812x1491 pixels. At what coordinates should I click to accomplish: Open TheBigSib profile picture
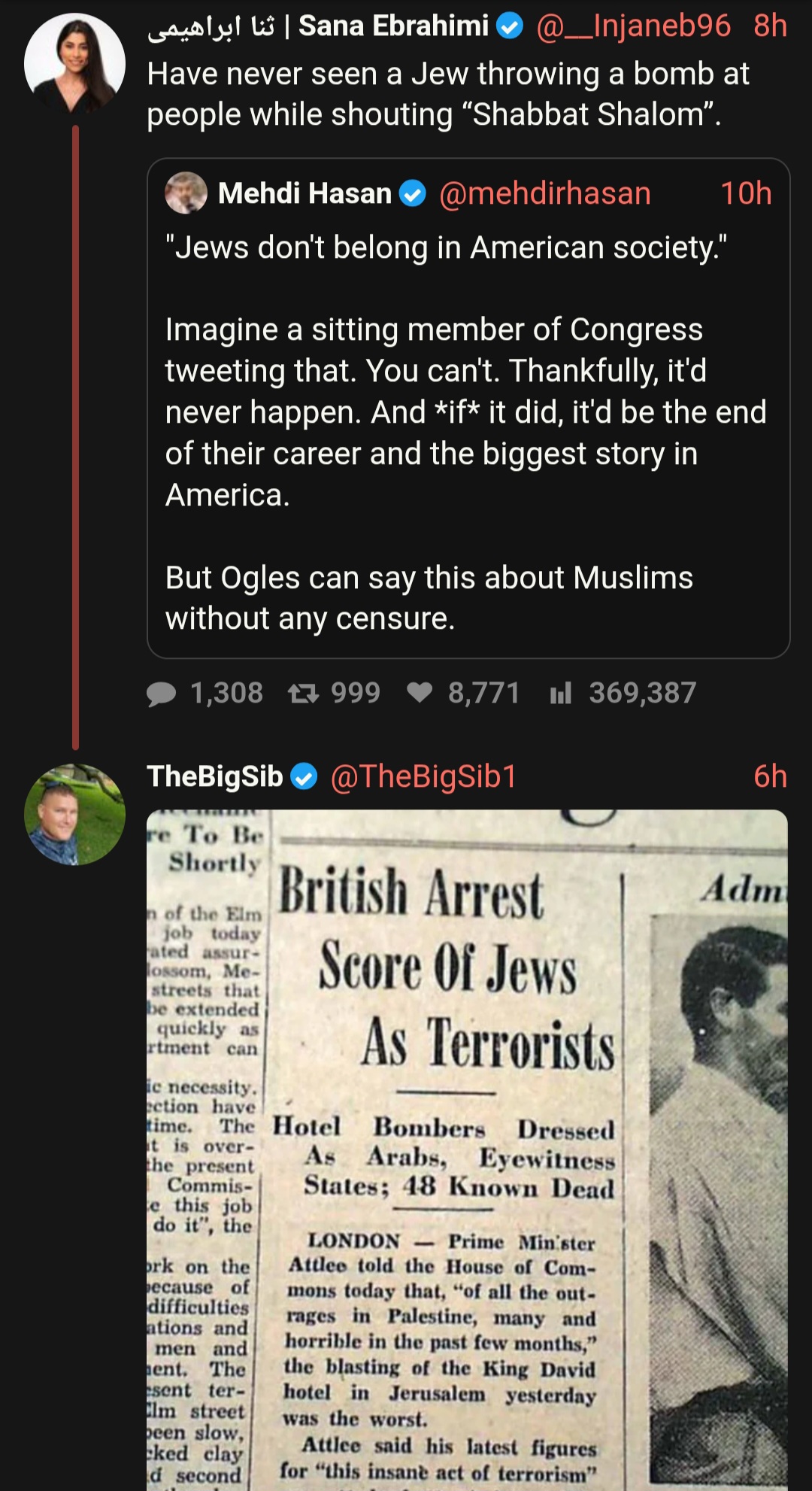coord(74,814)
